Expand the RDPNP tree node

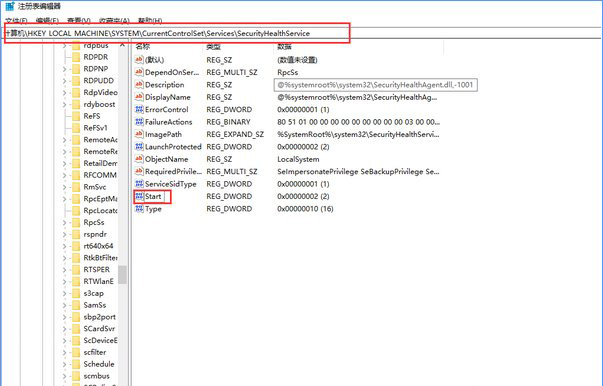tap(64, 69)
